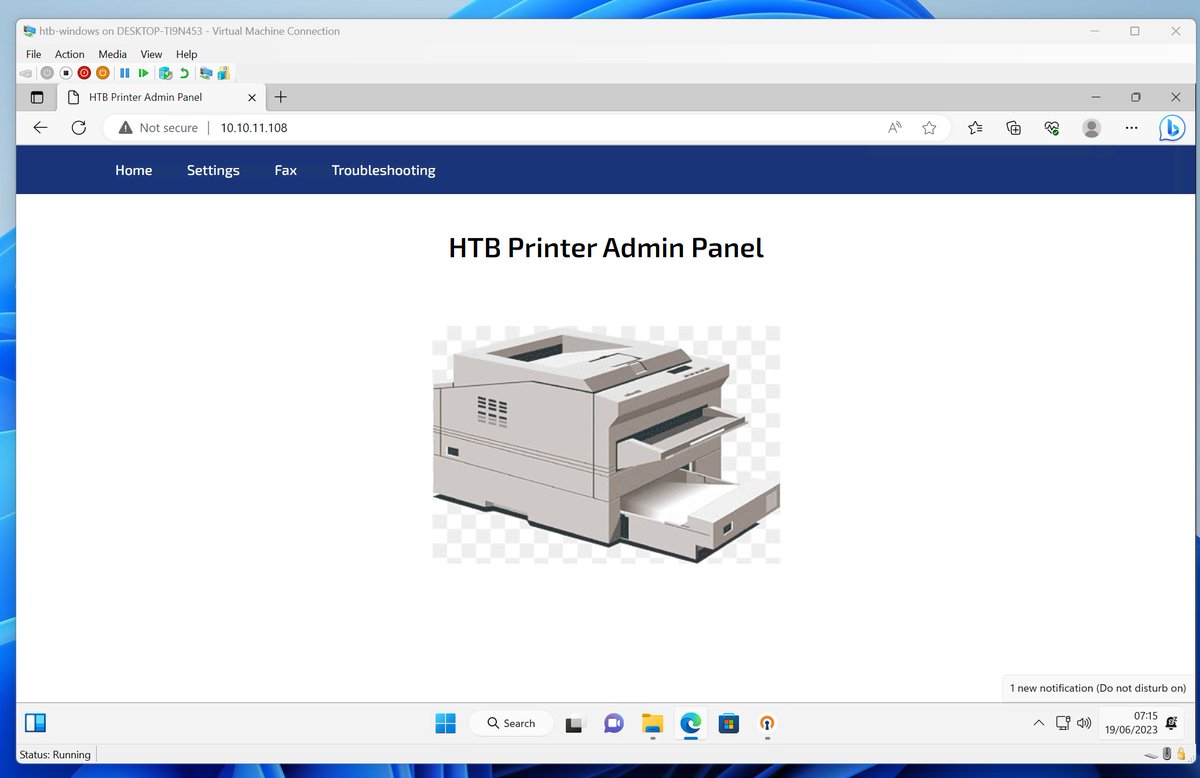Close the HTB Printer Admin Panel tab
The width and height of the screenshot is (1200, 778).
[x=252, y=97]
